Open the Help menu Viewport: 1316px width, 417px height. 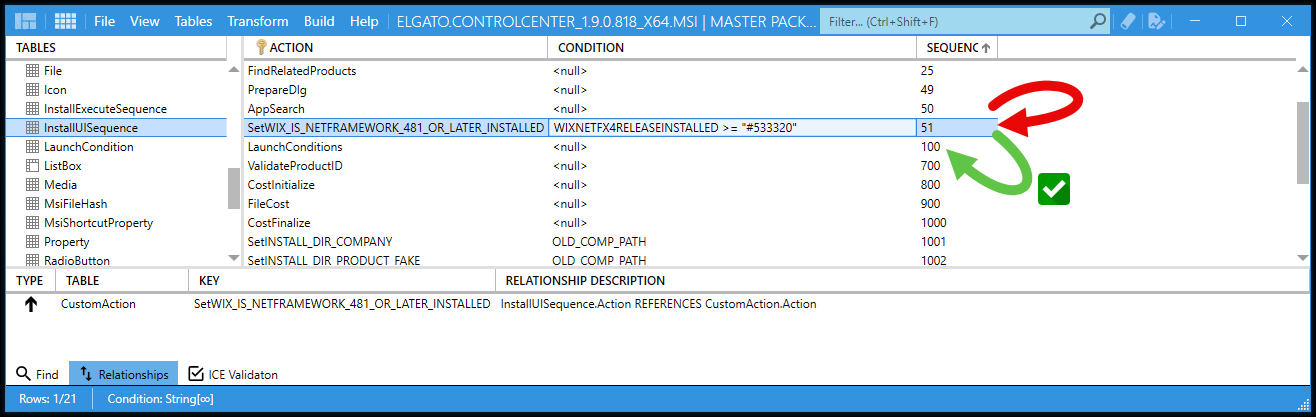(x=365, y=21)
